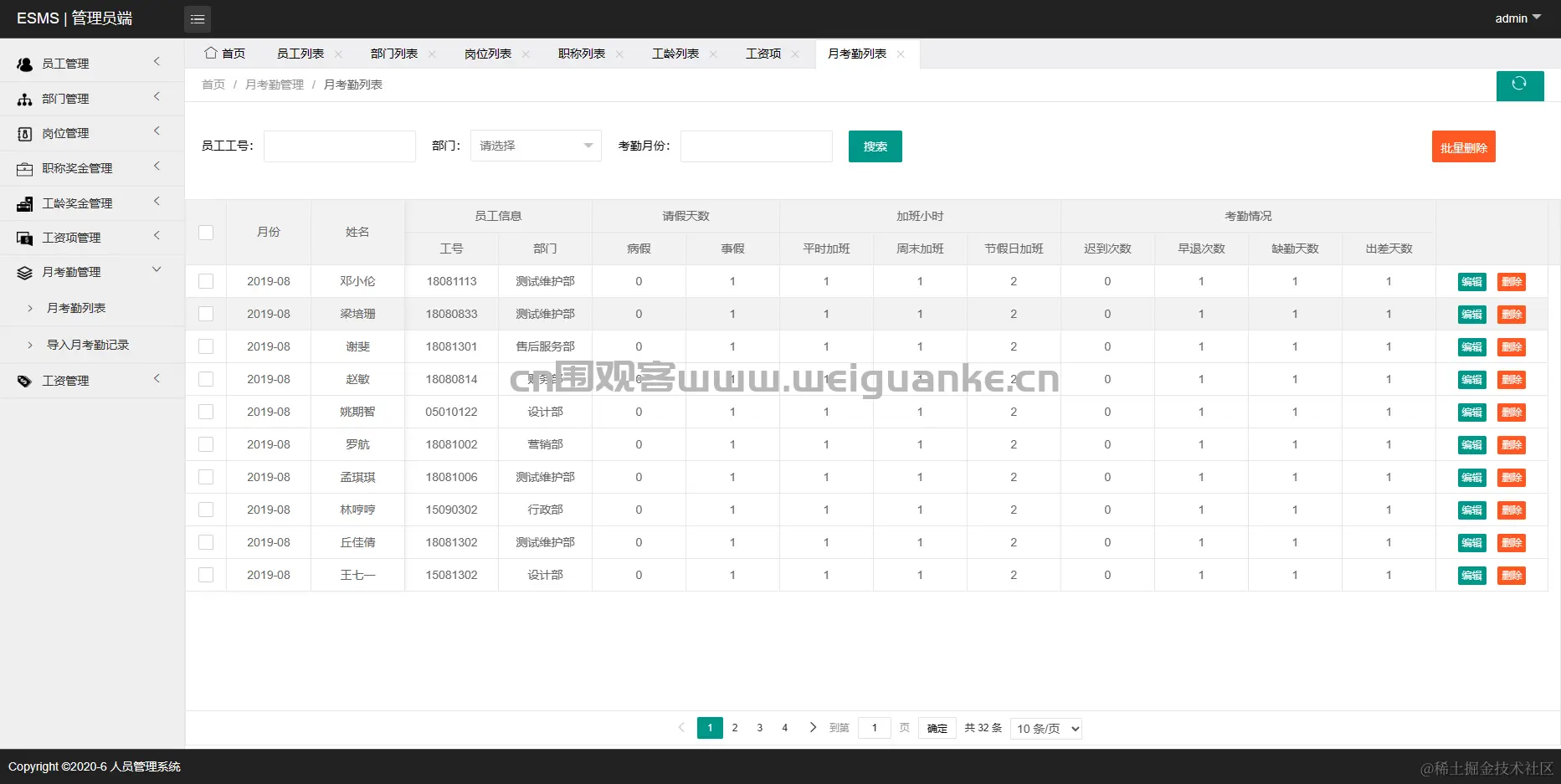Click 编辑 for 邓小伦 row
This screenshot has width=1561, height=784.
tap(1471, 282)
